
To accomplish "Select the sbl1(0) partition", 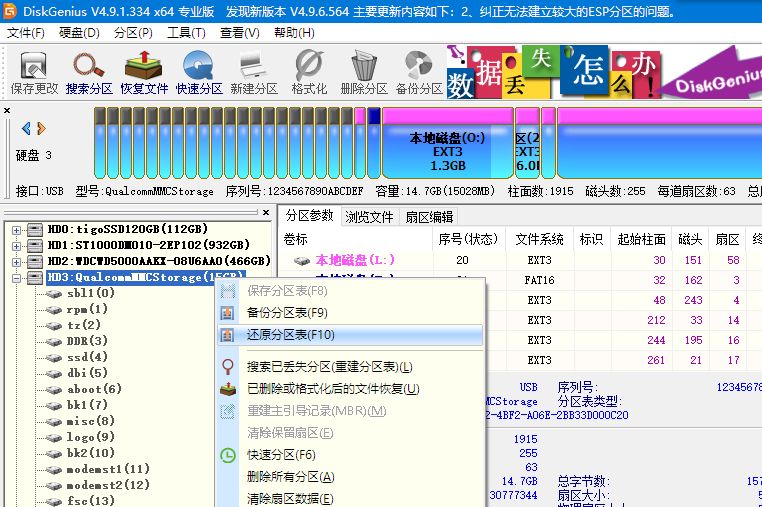I will click(91, 293).
